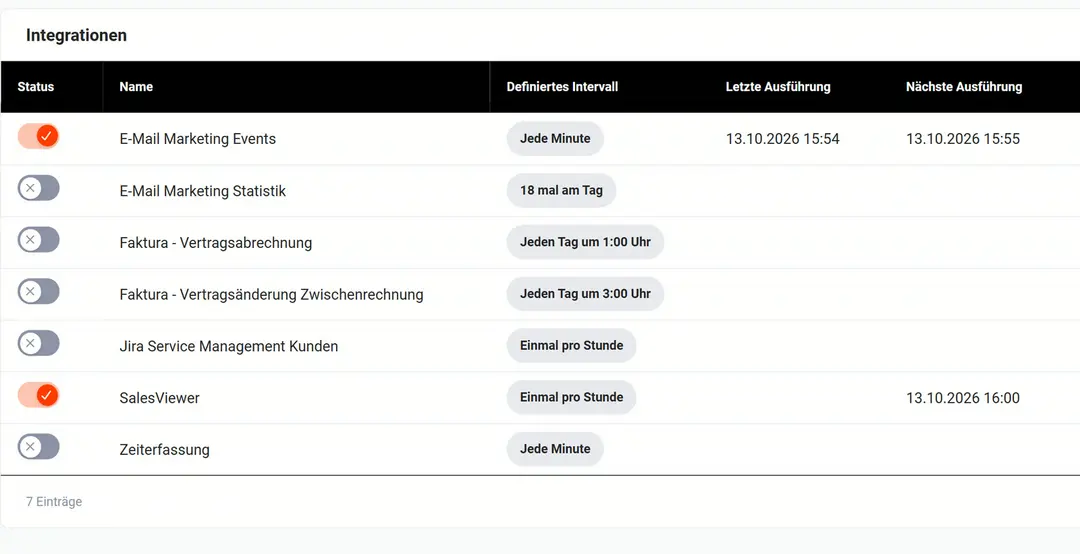Enable Faktura - Vertragsänderung Zwischenrechnung toggle
The width and height of the screenshot is (1080, 554).
pyautogui.click(x=39, y=291)
